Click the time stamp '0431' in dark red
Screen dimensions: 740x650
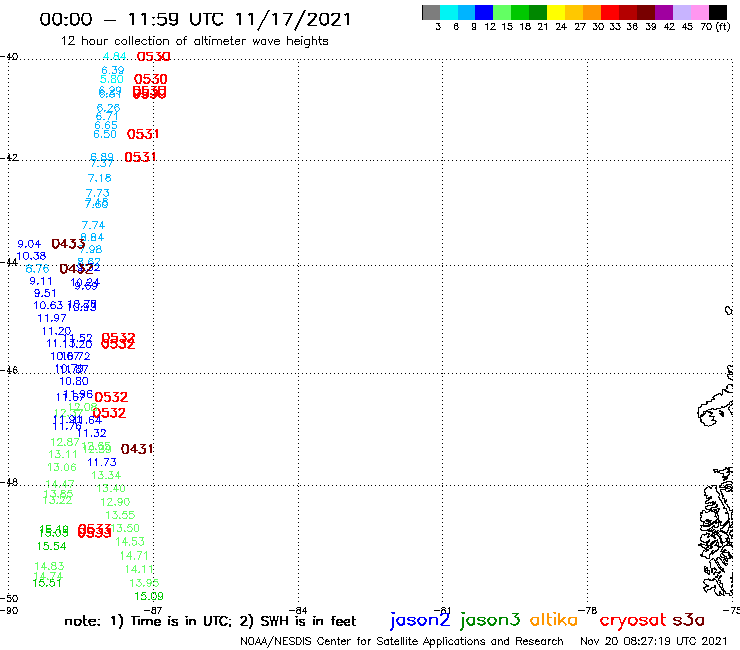click(x=137, y=449)
